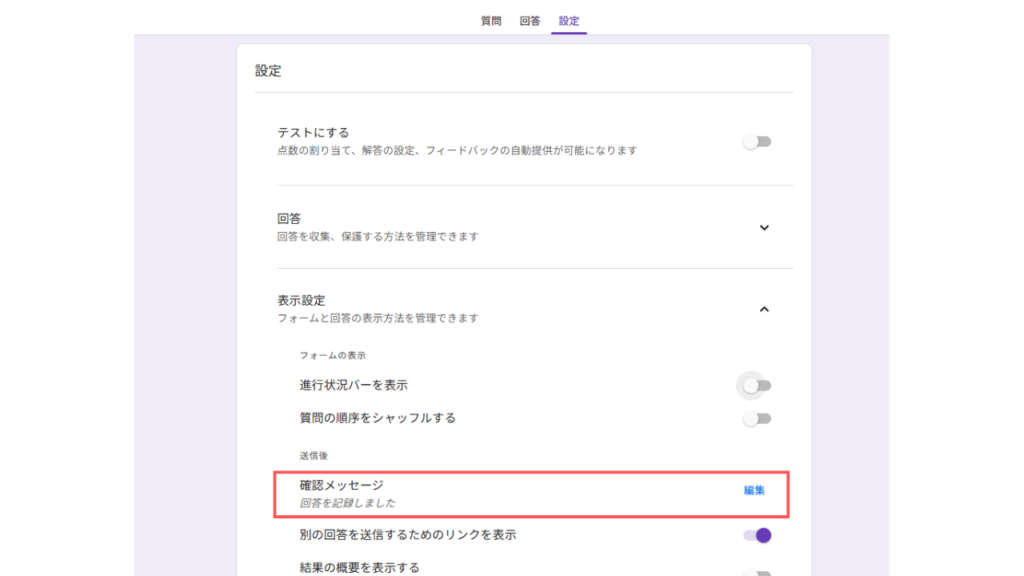The height and width of the screenshot is (576, 1024).
Task: Expand 回答 section with down chevron icon
Action: point(764,228)
